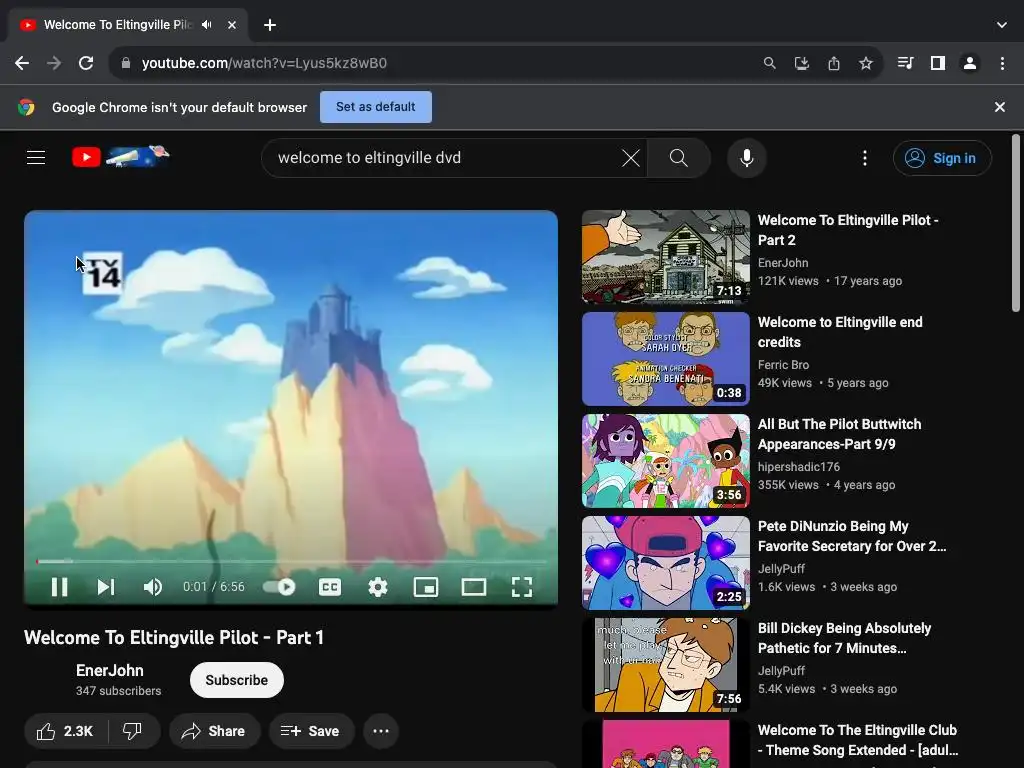This screenshot has height=768, width=1024.
Task: Open Welcome to Eltingville end credits title
Action: point(840,332)
